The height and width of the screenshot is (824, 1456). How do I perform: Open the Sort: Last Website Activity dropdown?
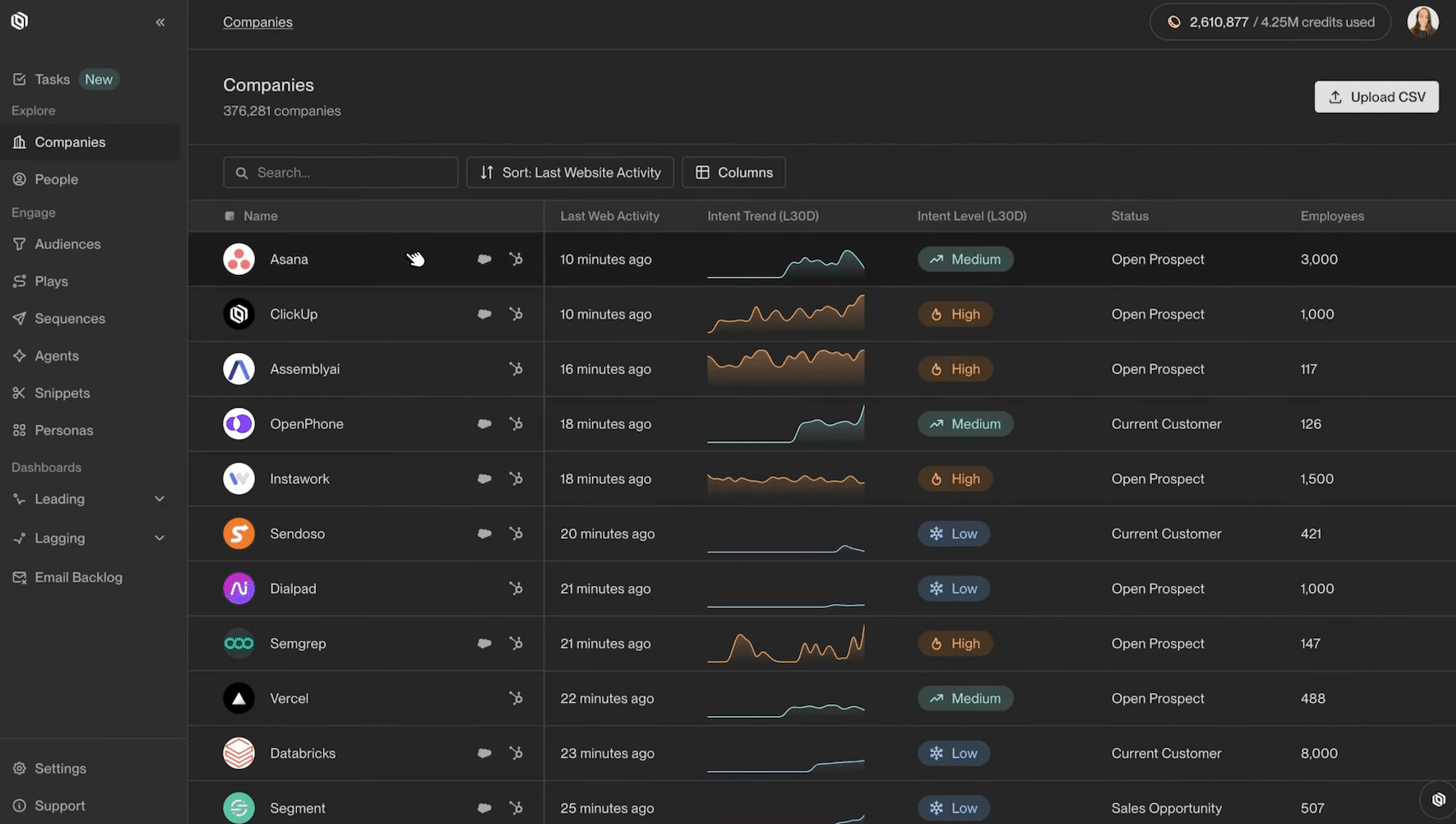[570, 172]
